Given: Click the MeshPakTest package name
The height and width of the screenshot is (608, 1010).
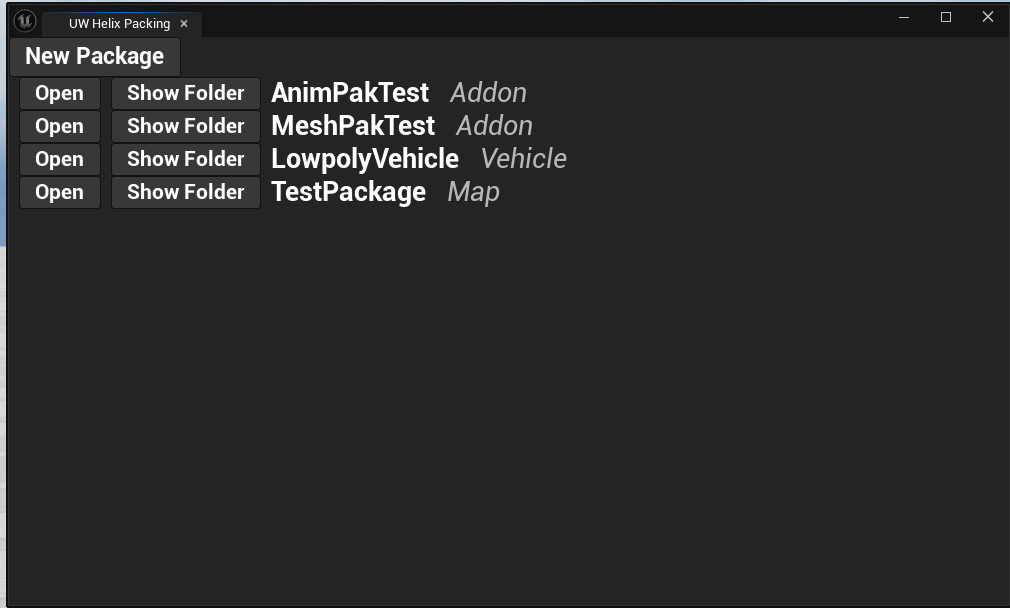Looking at the screenshot, I should tap(353, 126).
